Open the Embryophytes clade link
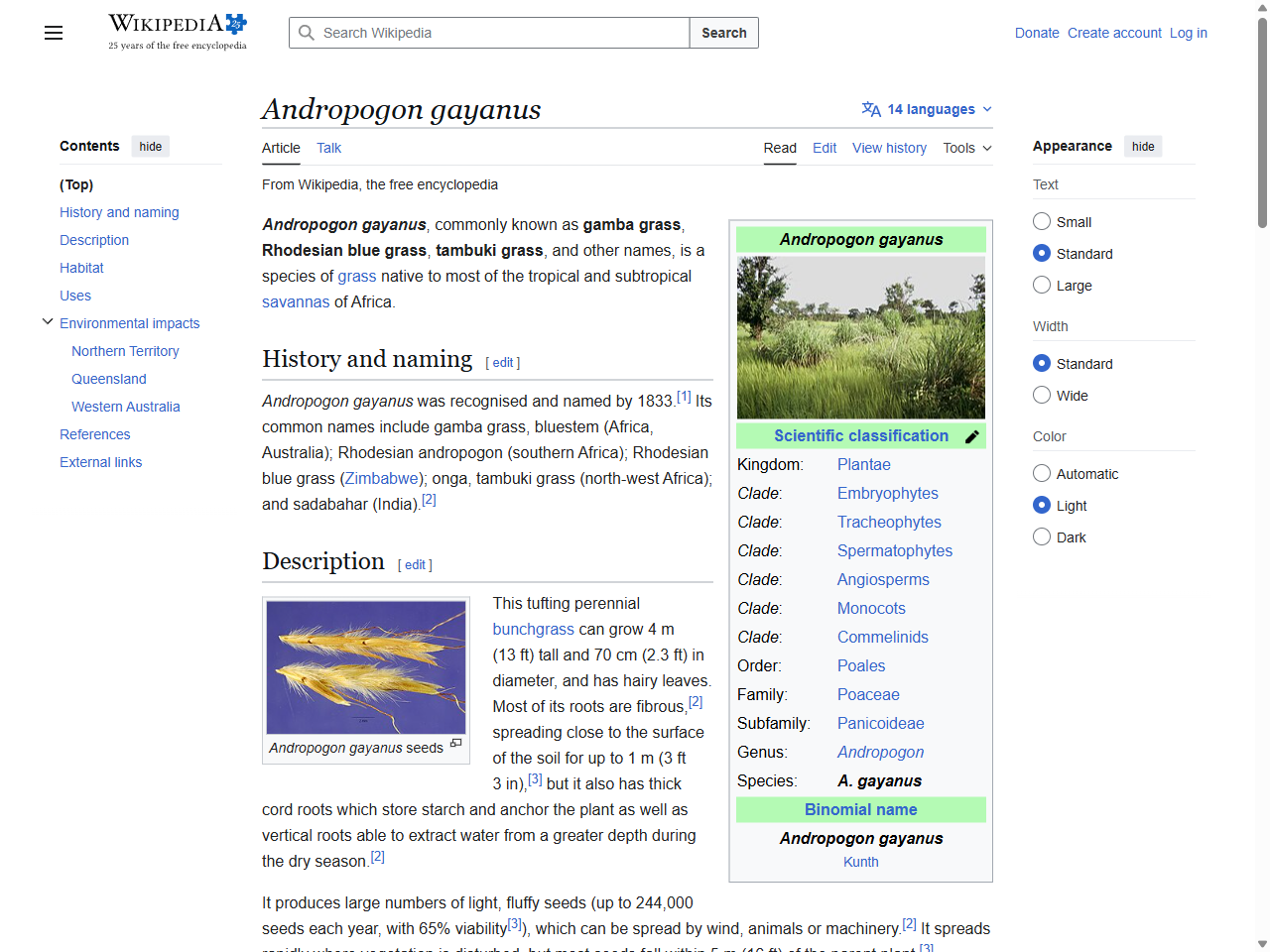1270x952 pixels. pyautogui.click(x=888, y=493)
